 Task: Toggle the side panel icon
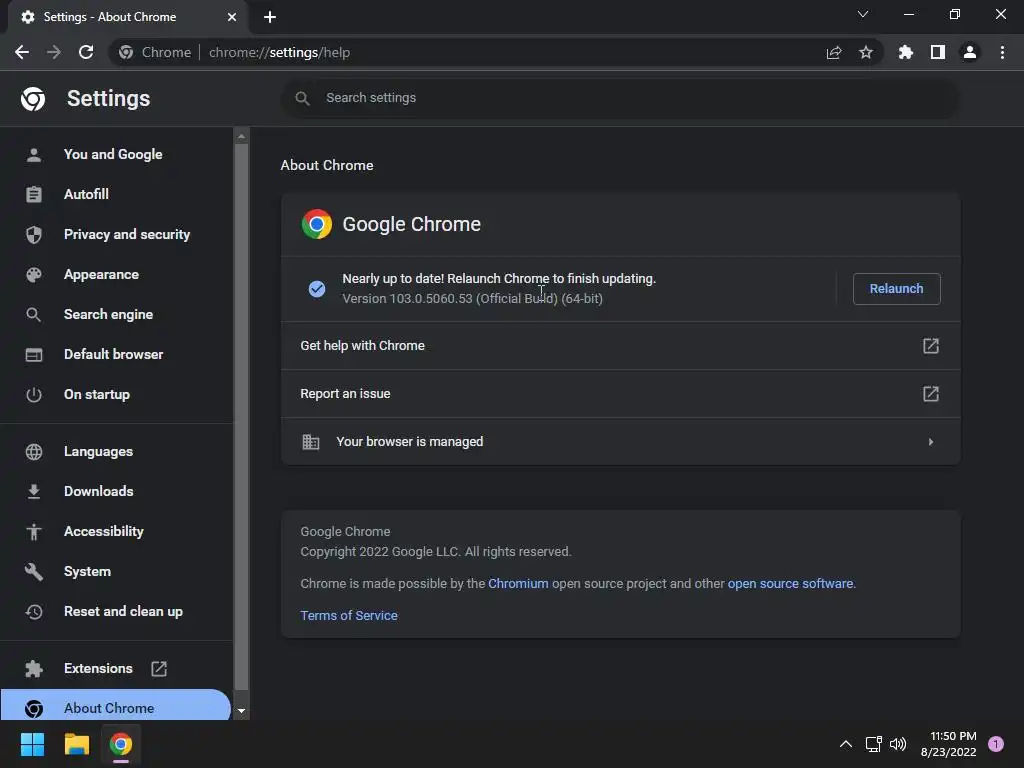point(938,52)
